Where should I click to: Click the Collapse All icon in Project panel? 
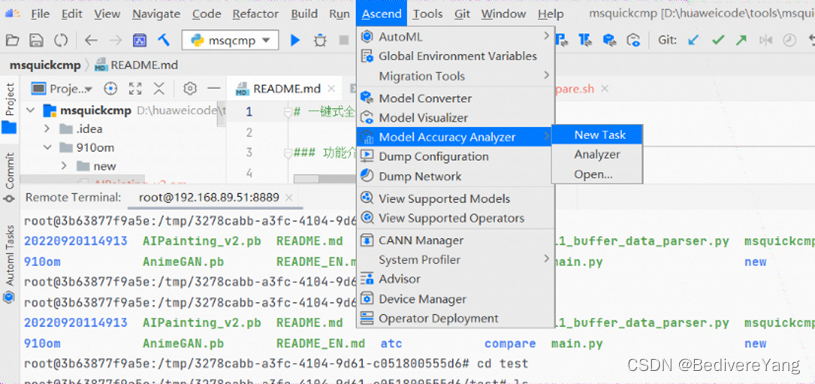point(159,89)
